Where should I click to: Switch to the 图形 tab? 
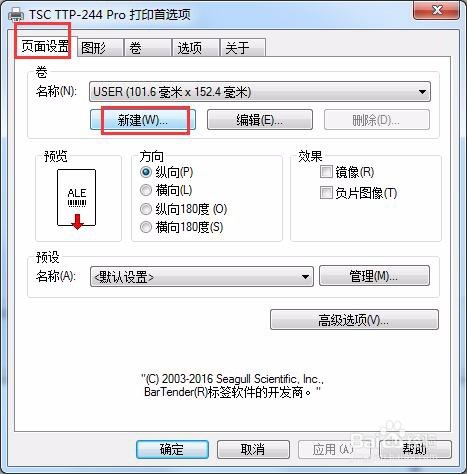(x=100, y=48)
